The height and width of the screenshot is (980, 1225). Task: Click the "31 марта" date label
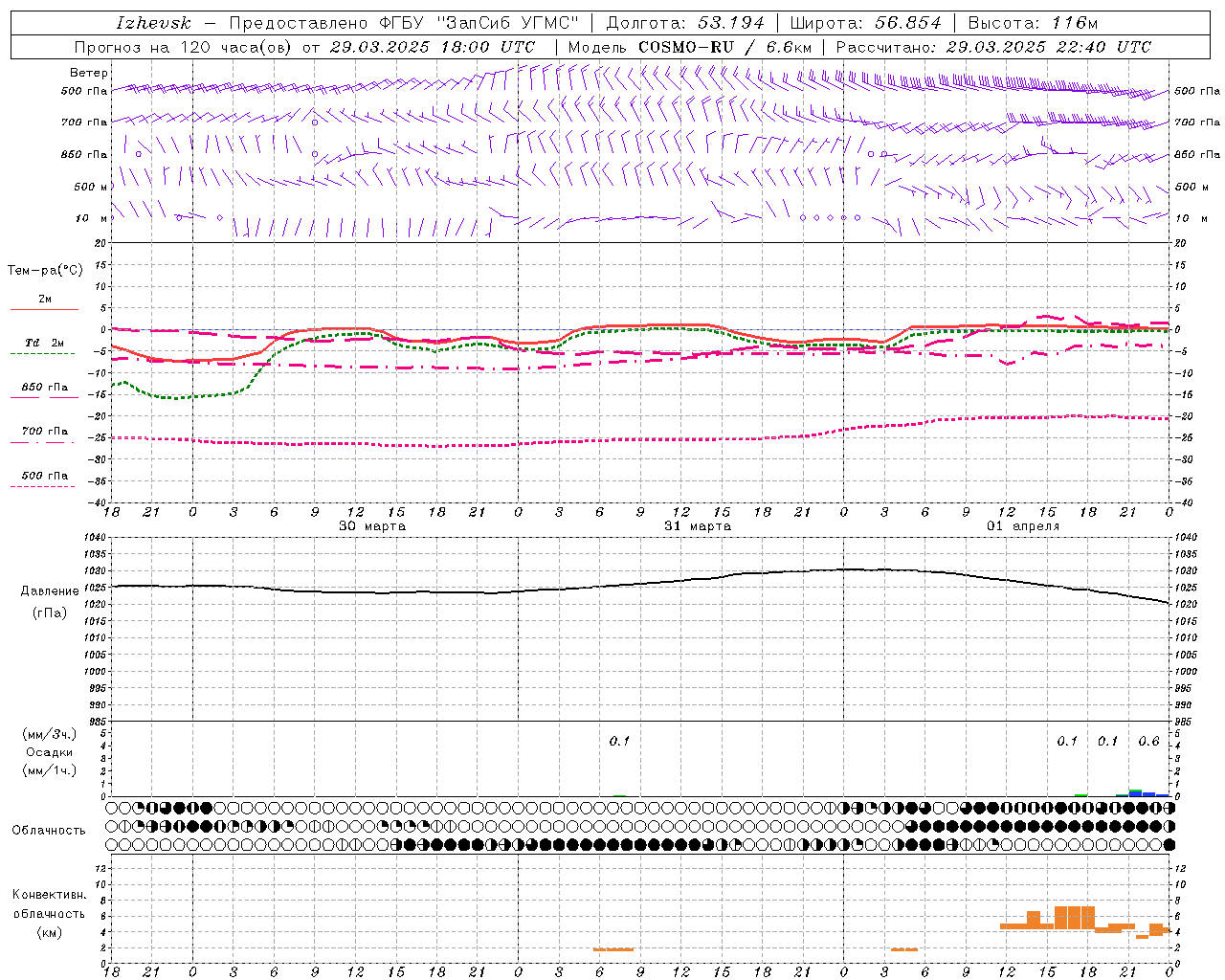698,526
